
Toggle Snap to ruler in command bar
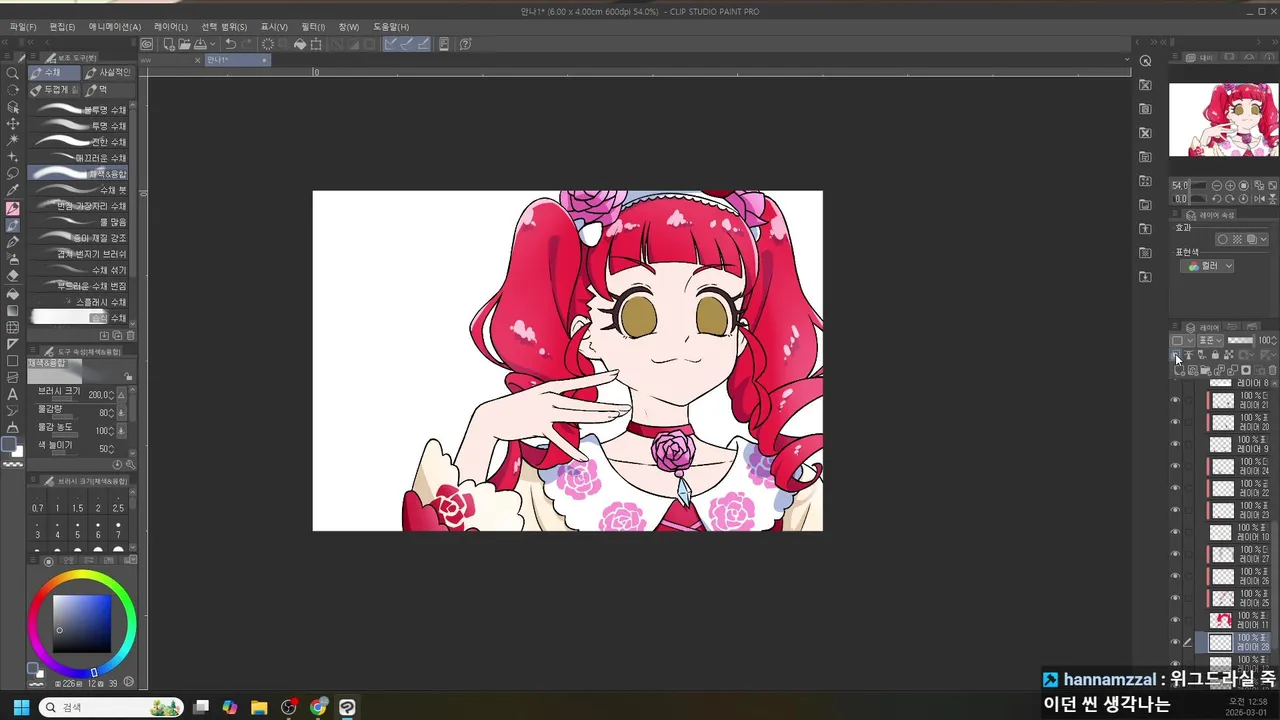point(391,44)
